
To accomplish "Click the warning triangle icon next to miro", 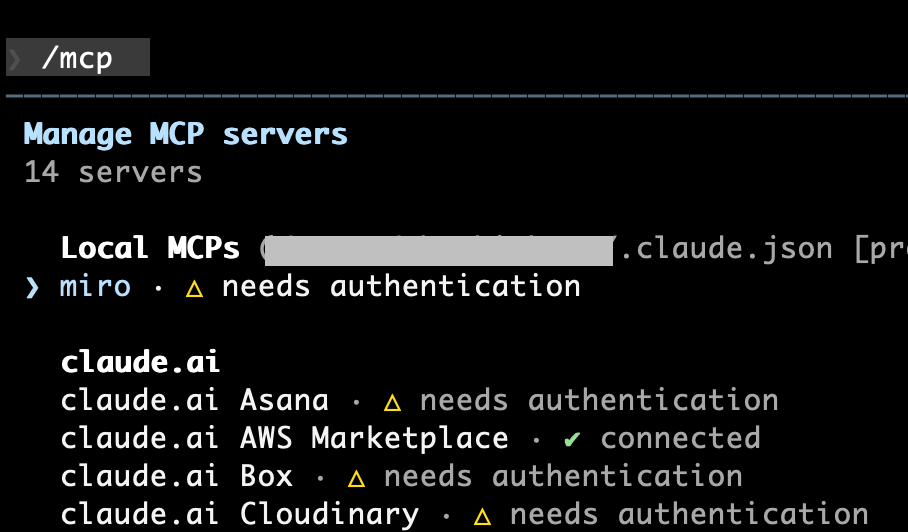I will pos(195,288).
